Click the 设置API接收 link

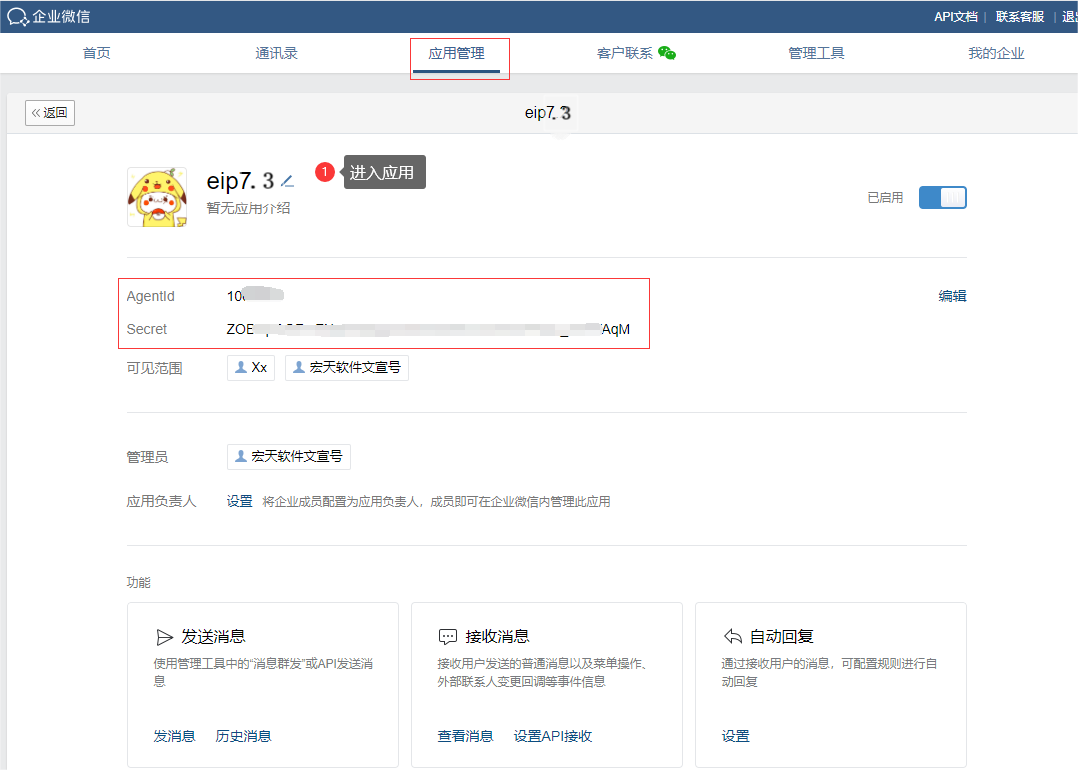click(553, 736)
